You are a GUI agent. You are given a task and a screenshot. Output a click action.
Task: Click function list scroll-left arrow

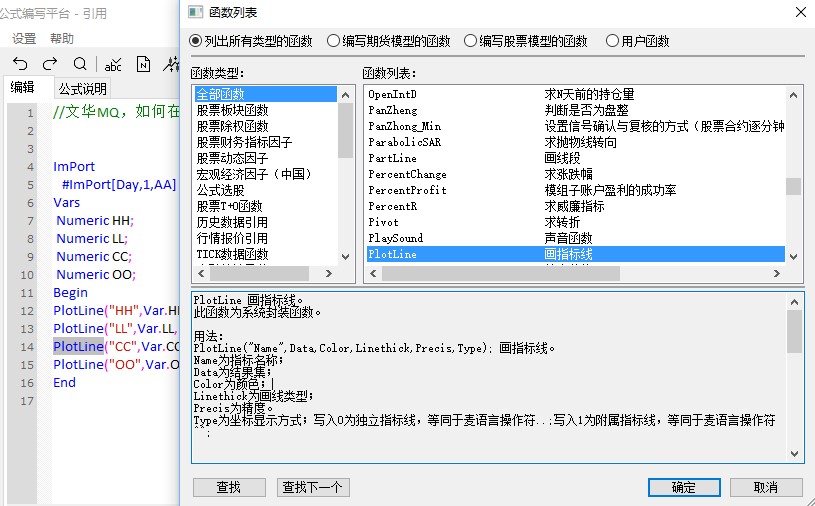pyautogui.click(x=373, y=273)
